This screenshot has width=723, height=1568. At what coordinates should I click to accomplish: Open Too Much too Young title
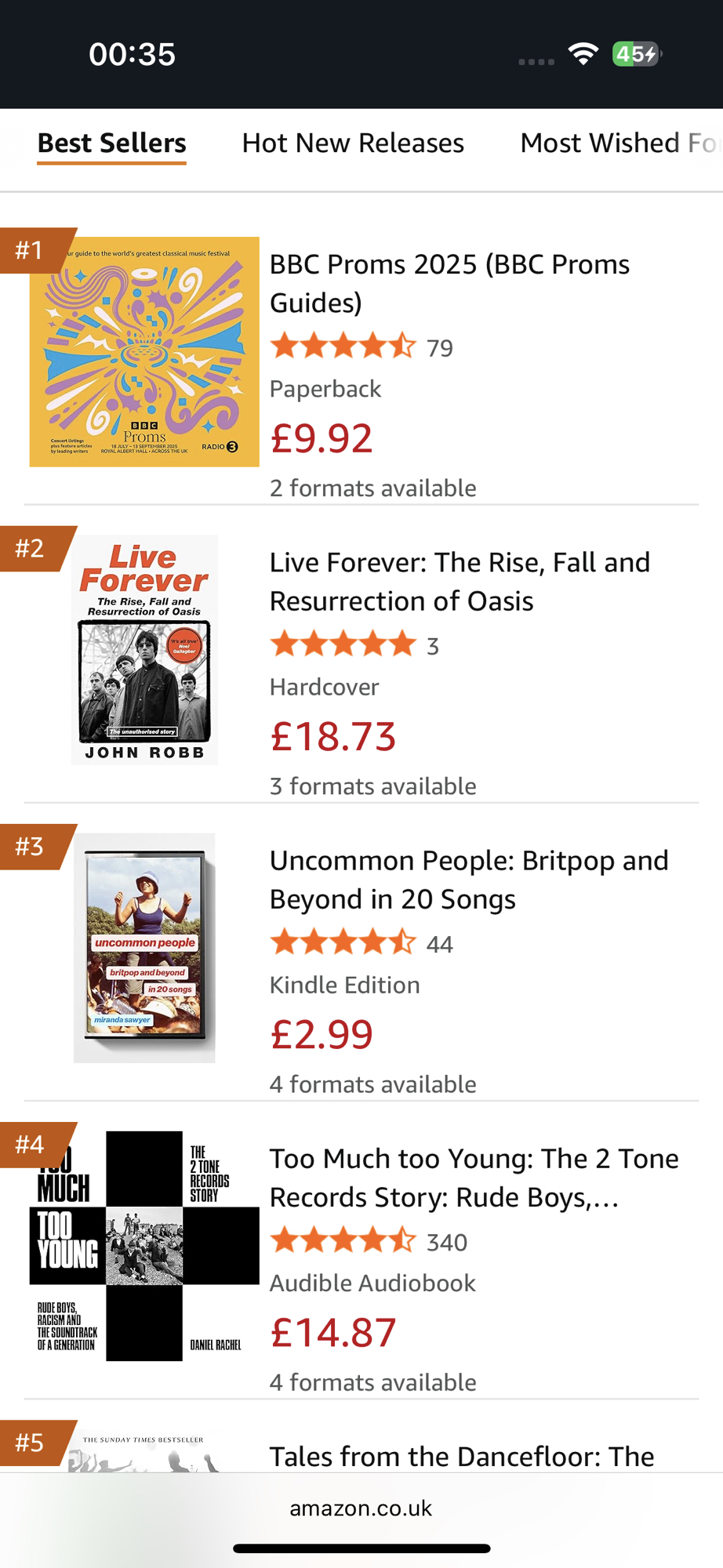474,1177
